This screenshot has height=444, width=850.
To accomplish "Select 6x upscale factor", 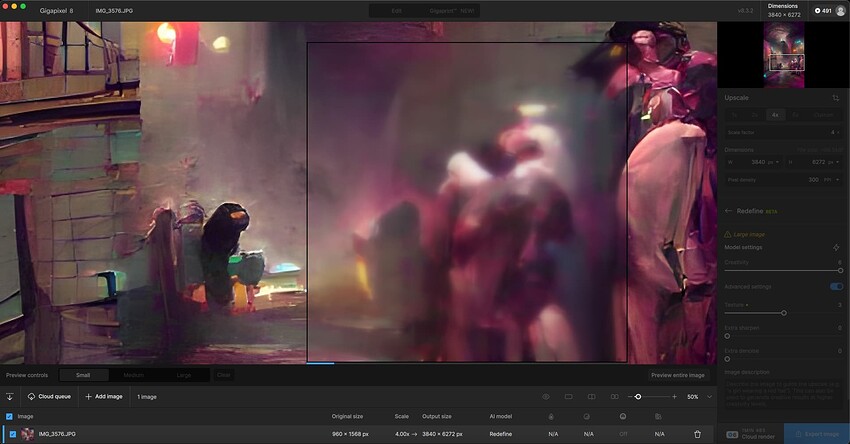I will (795, 115).
